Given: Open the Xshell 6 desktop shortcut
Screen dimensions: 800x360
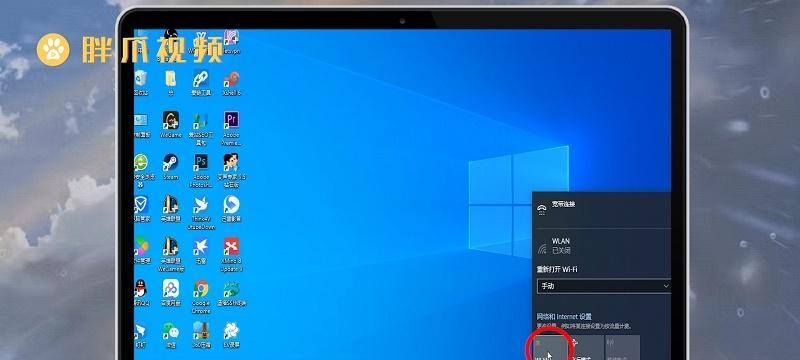Looking at the screenshot, I should (231, 83).
